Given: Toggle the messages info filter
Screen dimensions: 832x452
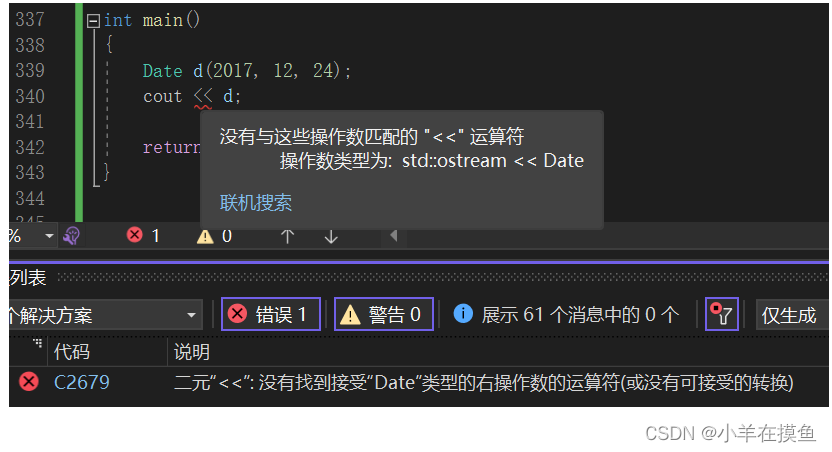Looking at the screenshot, I should 566,314.
